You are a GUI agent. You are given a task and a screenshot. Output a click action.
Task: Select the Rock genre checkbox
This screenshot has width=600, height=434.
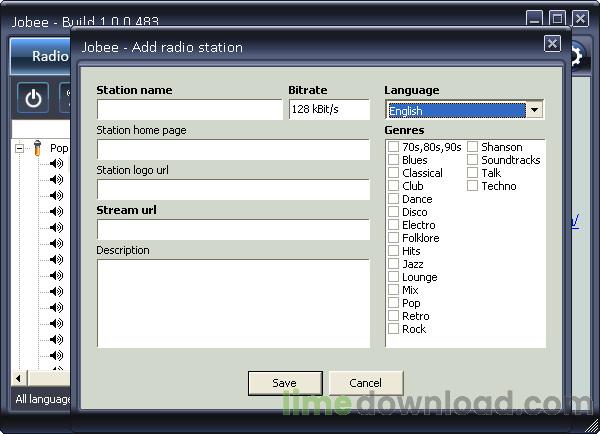[393, 329]
